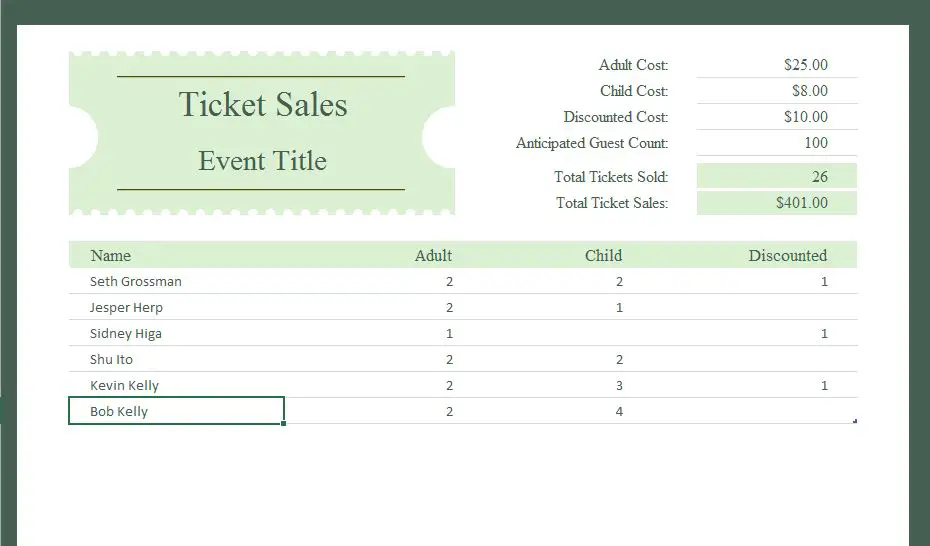Select the Bob Kelly name cell
Viewport: 930px width, 546px height.
pos(177,411)
